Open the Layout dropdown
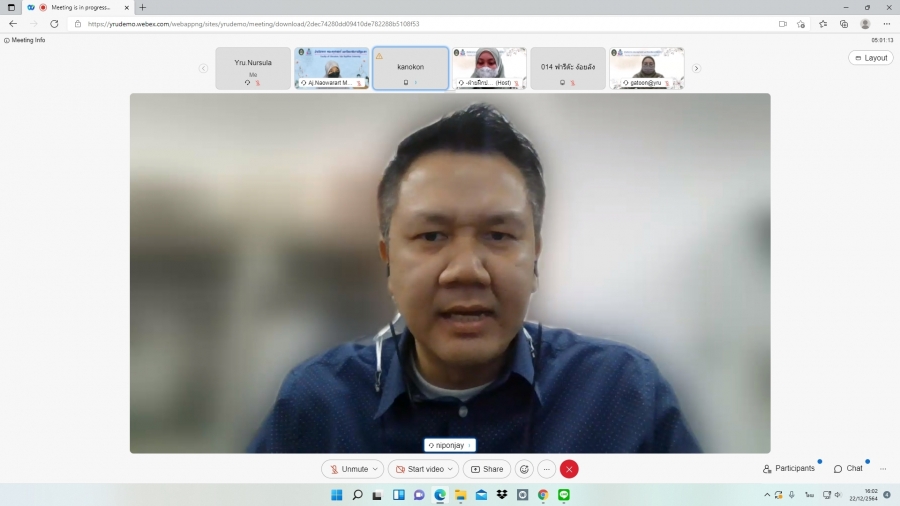The height and width of the screenshot is (506, 900). tap(870, 58)
